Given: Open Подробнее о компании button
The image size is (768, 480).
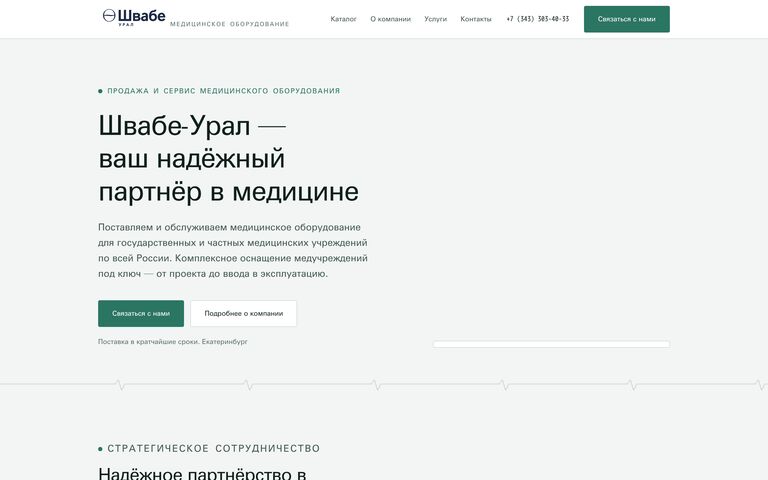Looking at the screenshot, I should pos(243,313).
